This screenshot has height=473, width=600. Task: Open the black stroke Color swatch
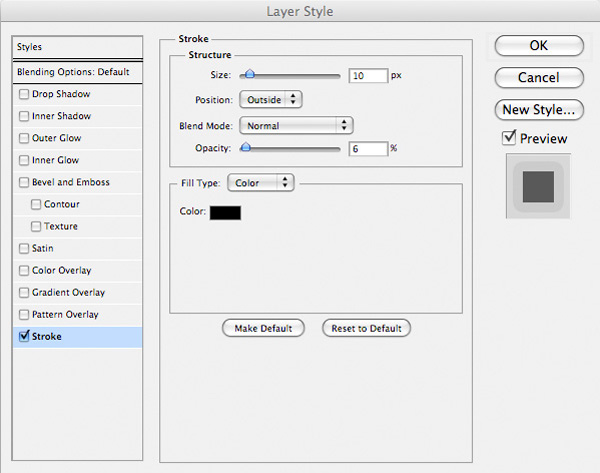point(225,213)
